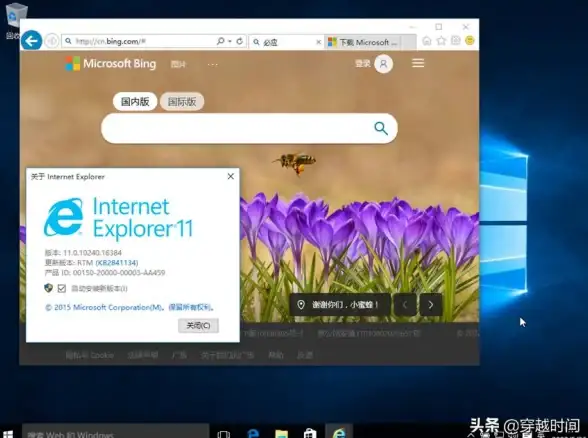Open the IE home page icon
Image resolution: width=588 pixels, height=438 pixels.
pyautogui.click(x=427, y=40)
